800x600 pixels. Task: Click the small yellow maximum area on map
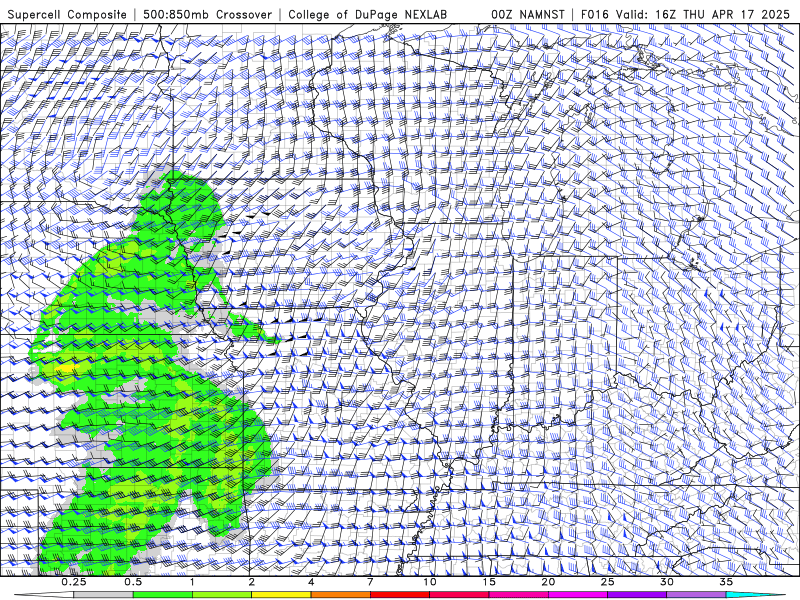65,367
